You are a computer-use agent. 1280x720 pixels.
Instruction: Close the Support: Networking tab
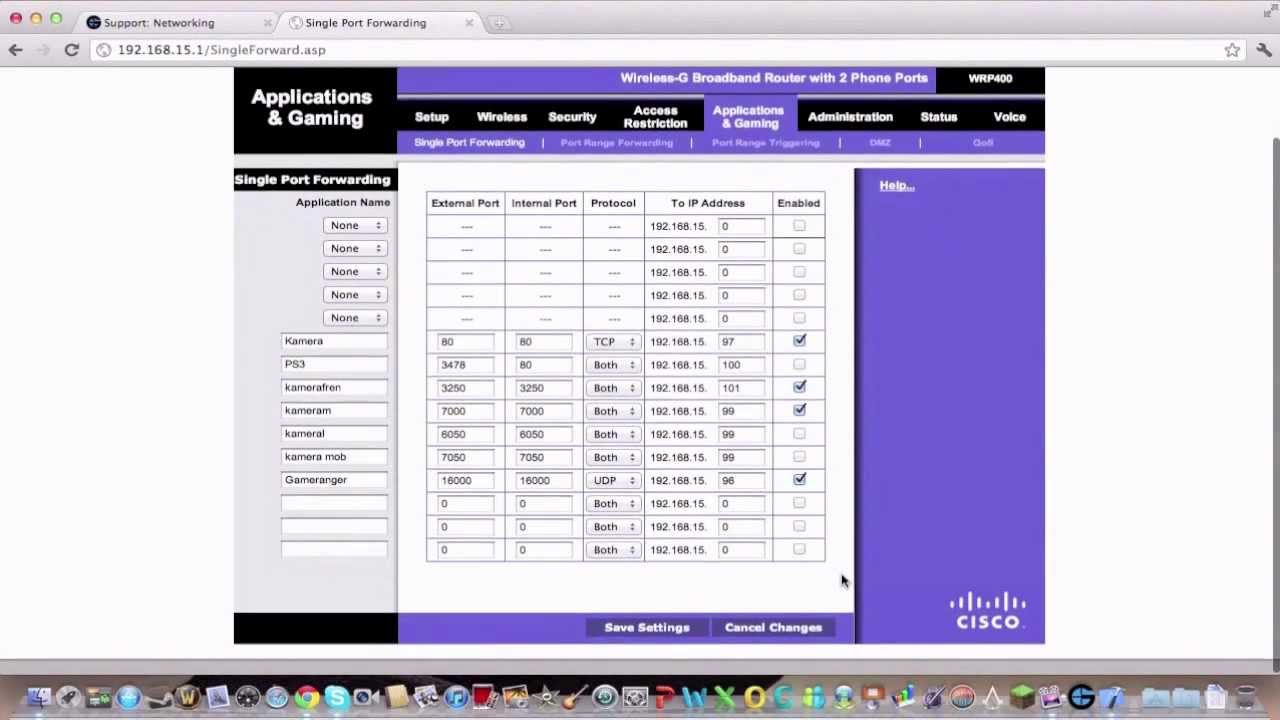tap(267, 23)
